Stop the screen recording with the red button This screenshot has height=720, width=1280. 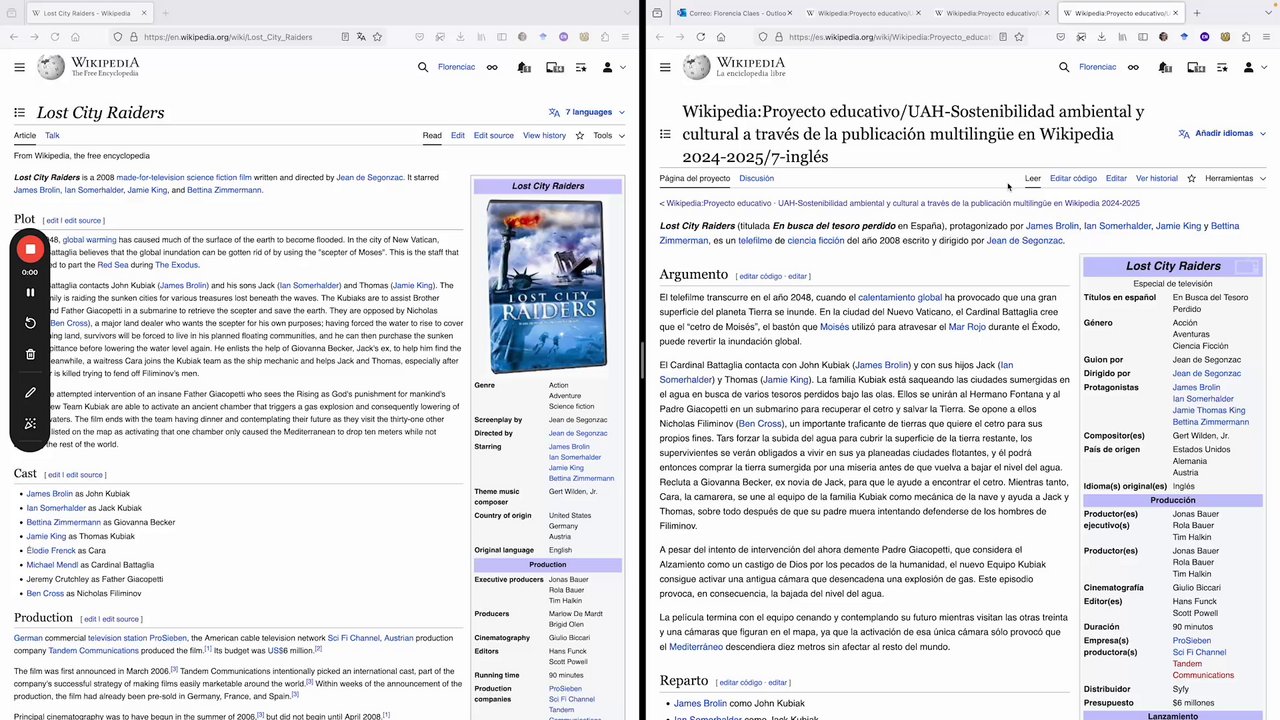(30, 249)
